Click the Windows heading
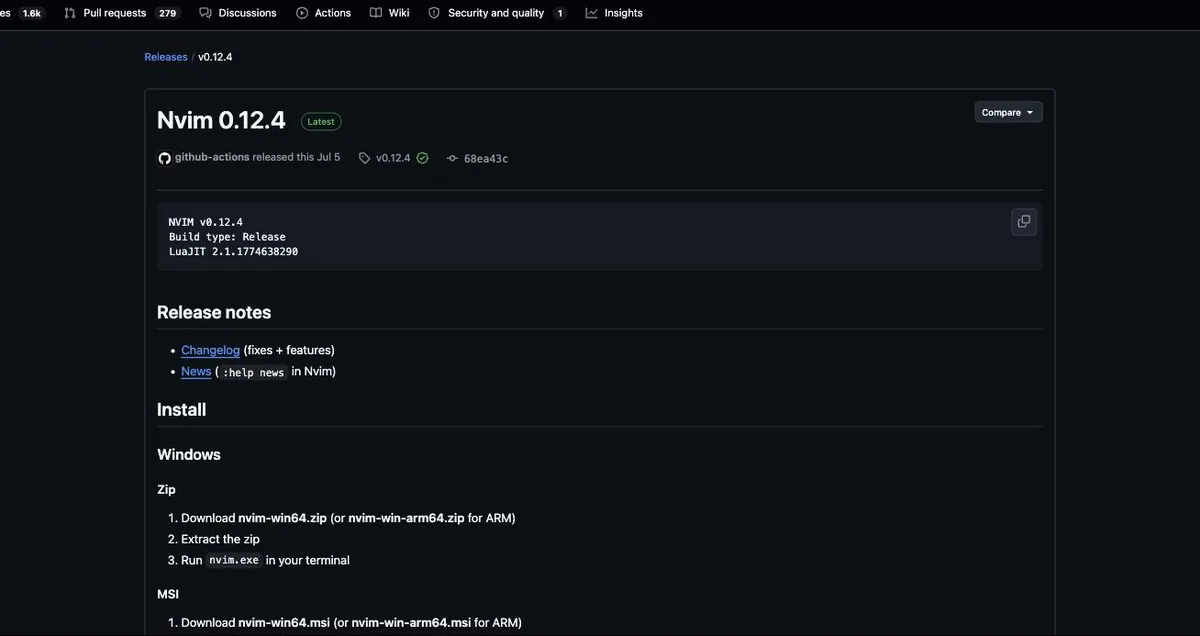 point(189,454)
